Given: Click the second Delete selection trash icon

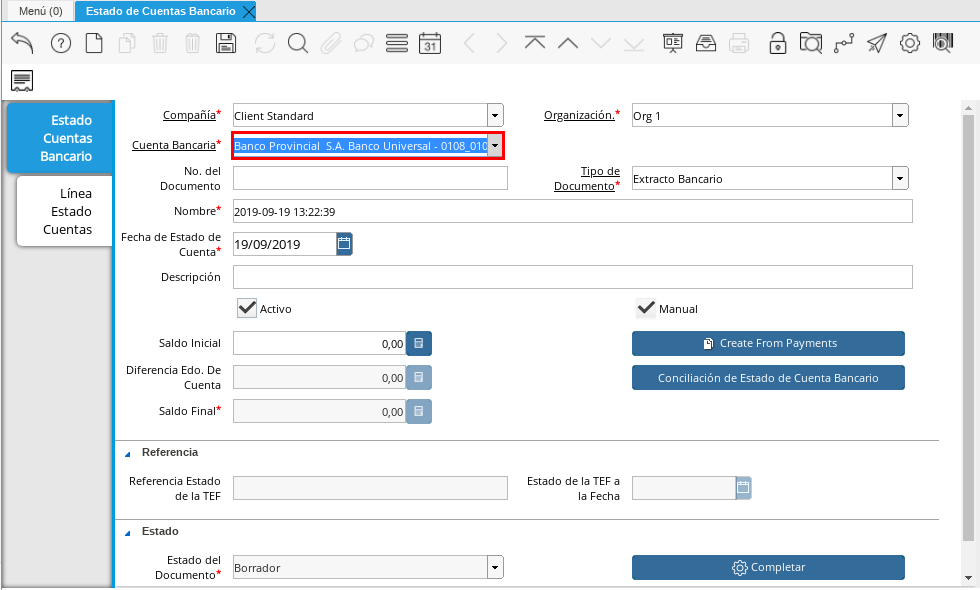Looking at the screenshot, I should [x=192, y=43].
